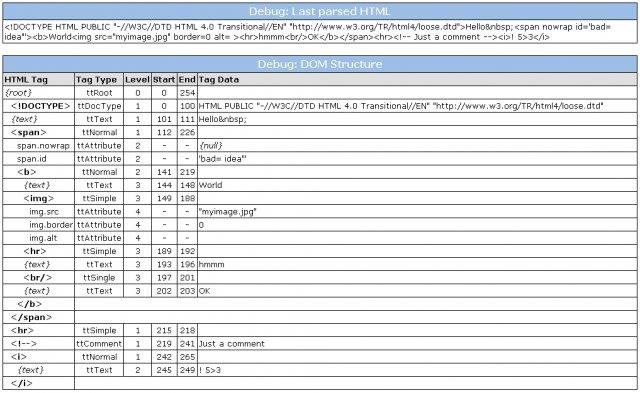Select the 'img.border' attribute cell
The image size is (640, 393).
coord(38,225)
